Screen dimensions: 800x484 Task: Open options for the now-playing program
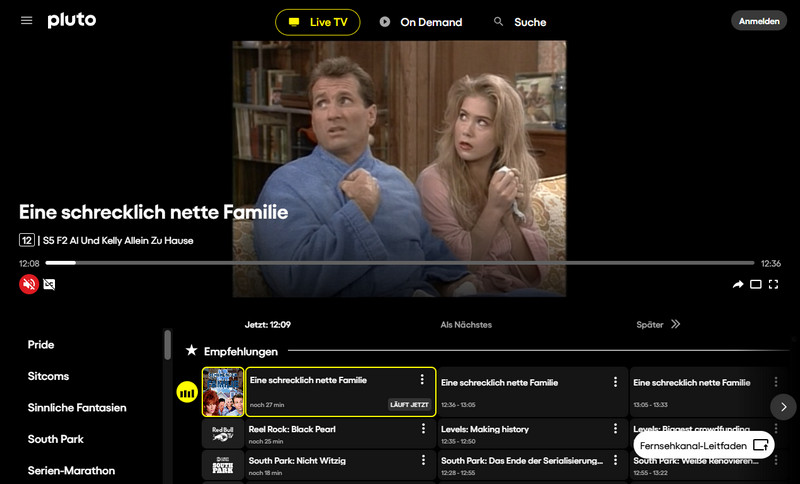coord(422,379)
